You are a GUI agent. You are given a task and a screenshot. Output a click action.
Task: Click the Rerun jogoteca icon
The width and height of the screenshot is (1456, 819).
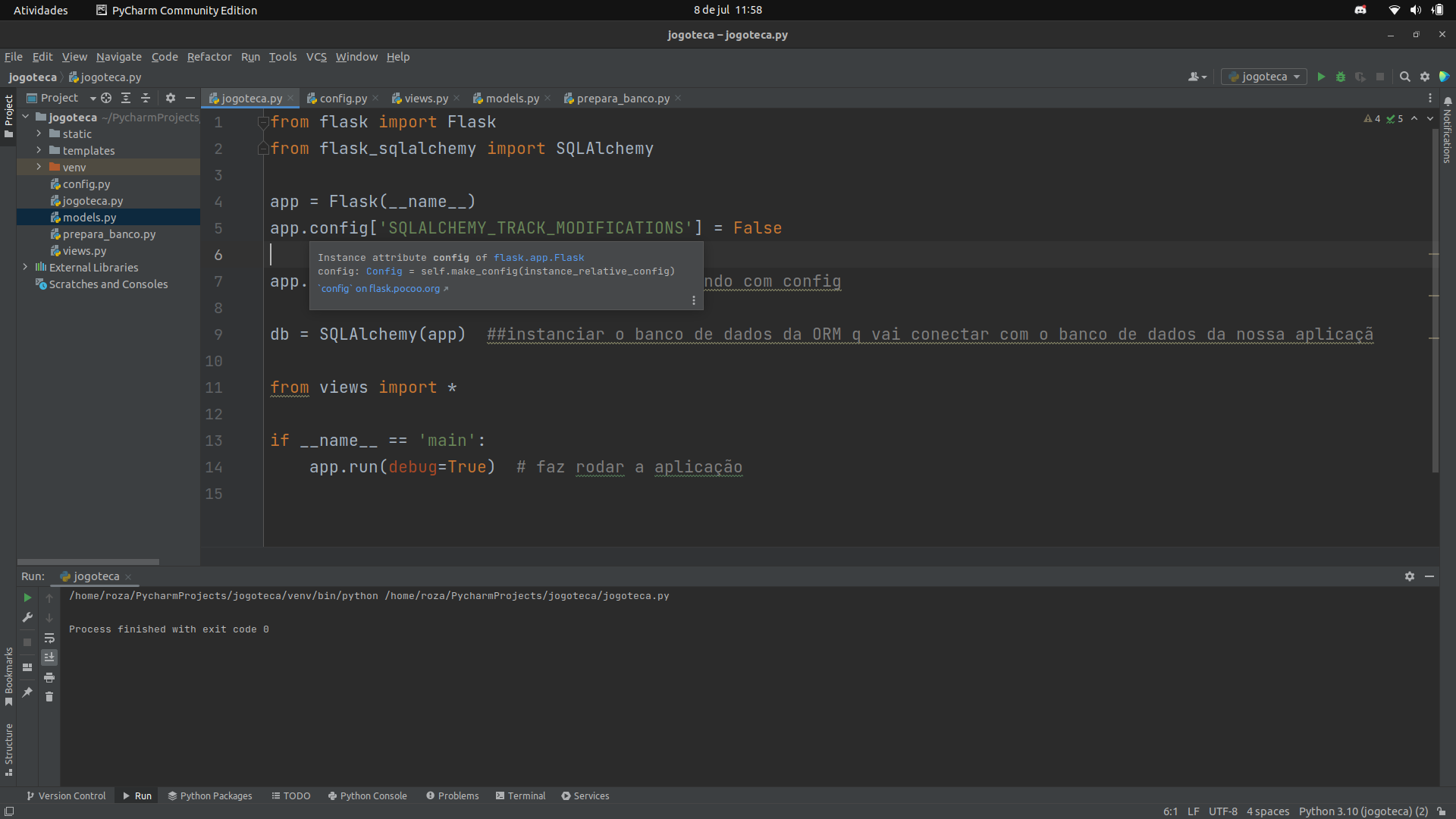point(27,597)
